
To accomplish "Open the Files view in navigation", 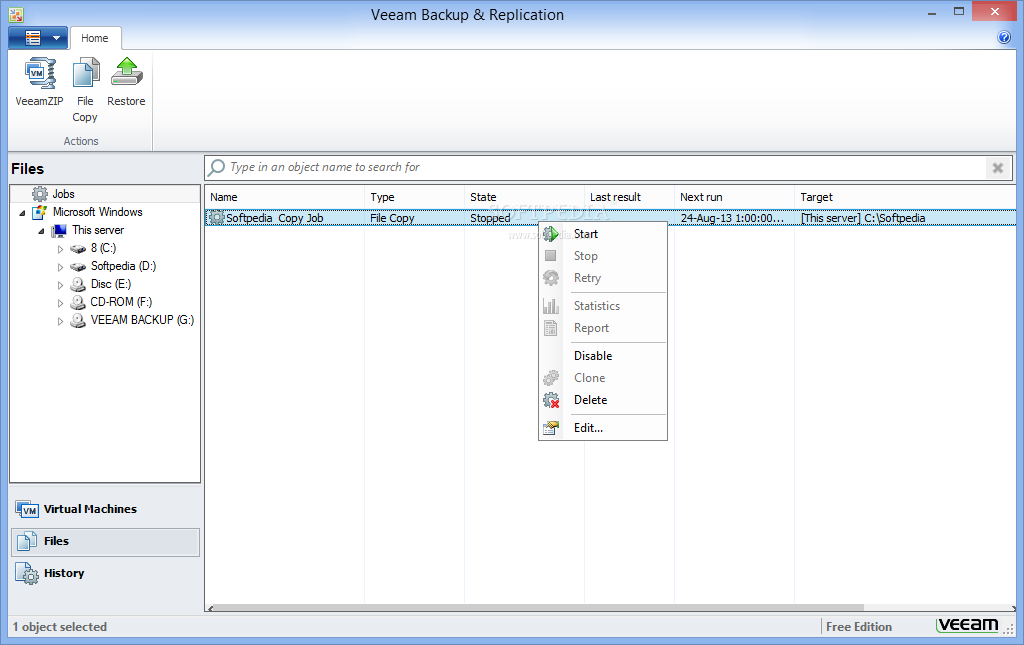I will tap(105, 542).
